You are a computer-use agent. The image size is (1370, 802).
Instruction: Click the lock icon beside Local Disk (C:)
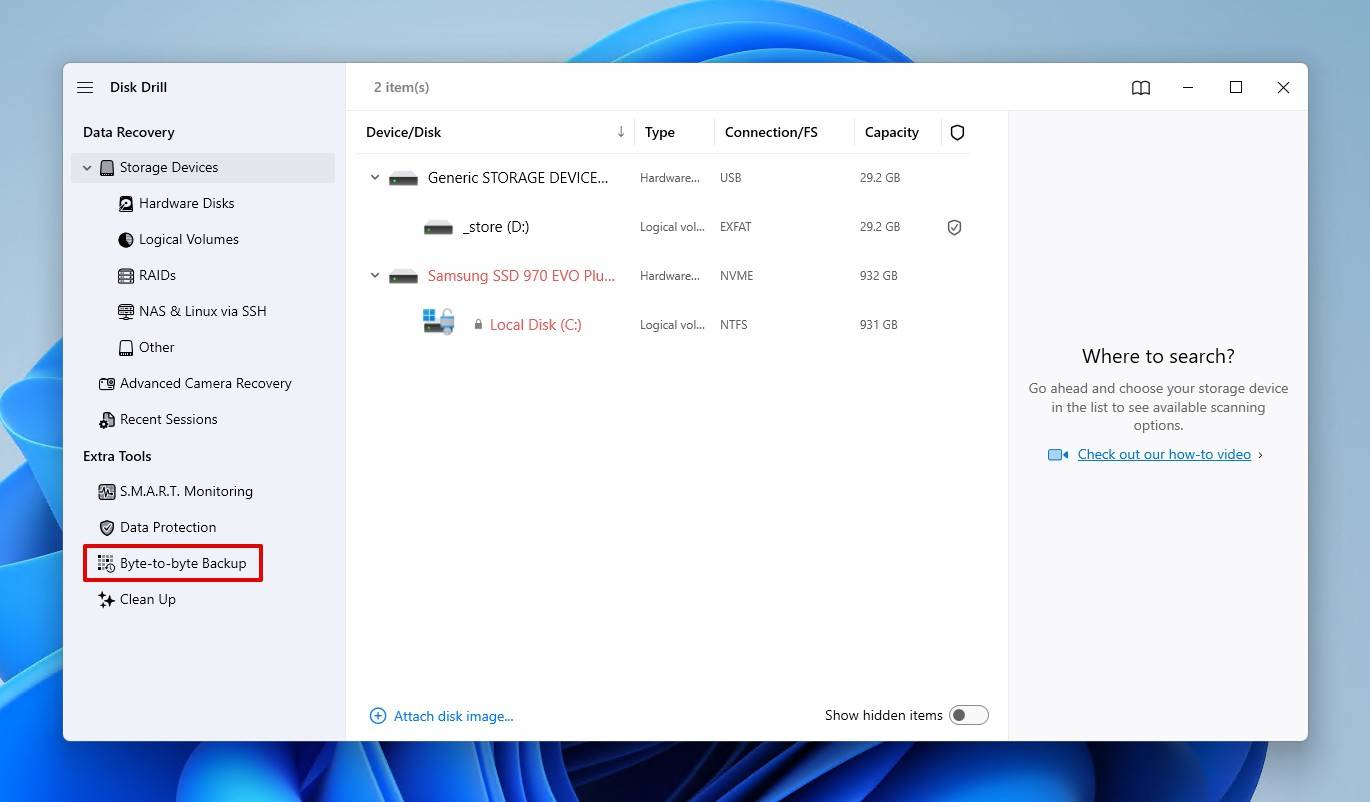[478, 325]
